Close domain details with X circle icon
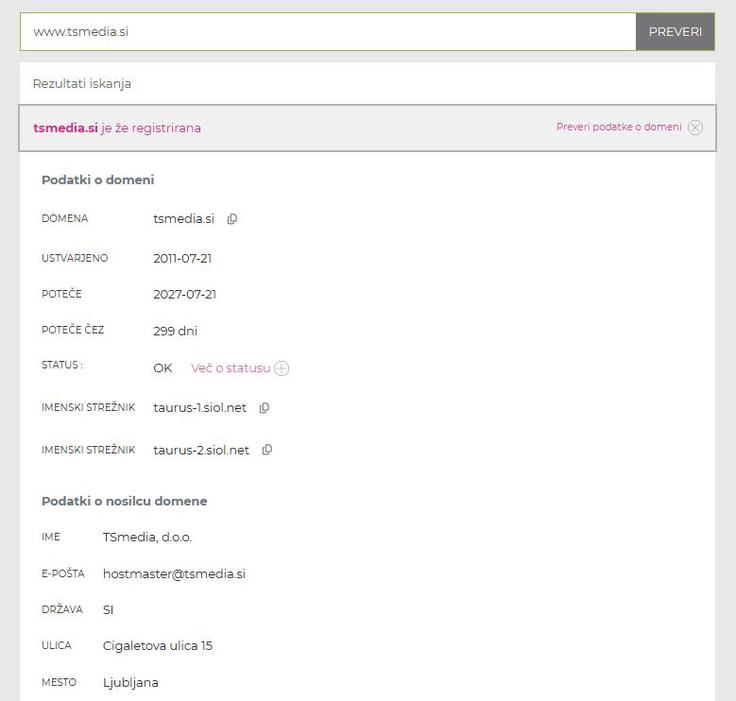The height and width of the screenshot is (701, 736). point(695,127)
